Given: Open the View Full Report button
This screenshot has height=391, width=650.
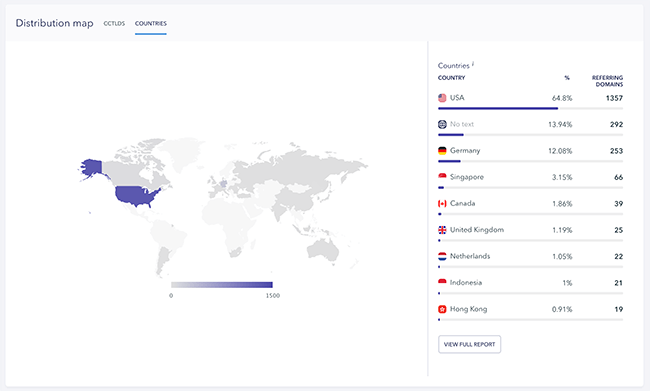Looking at the screenshot, I should (470, 344).
